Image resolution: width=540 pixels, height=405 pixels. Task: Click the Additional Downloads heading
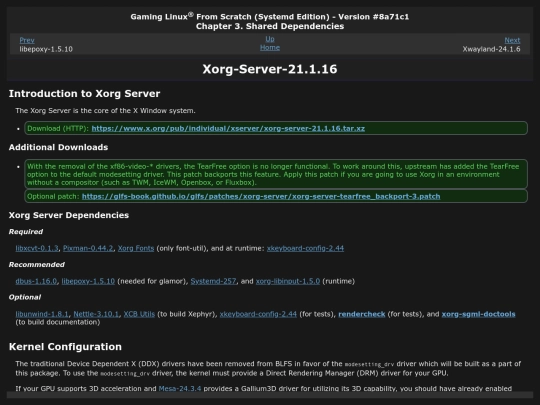tap(58, 147)
